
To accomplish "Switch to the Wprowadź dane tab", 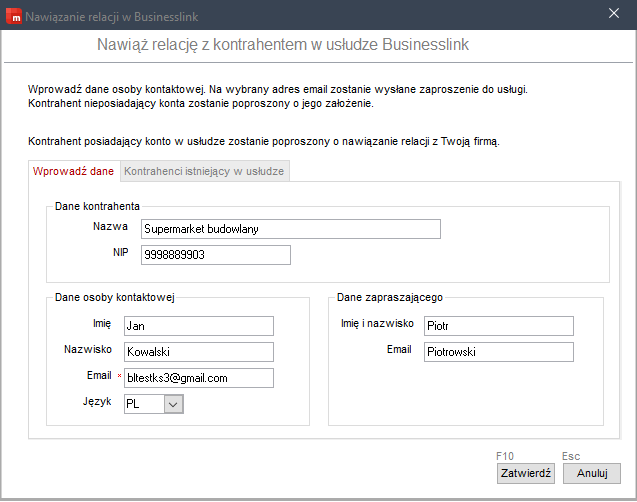I will point(73,171).
